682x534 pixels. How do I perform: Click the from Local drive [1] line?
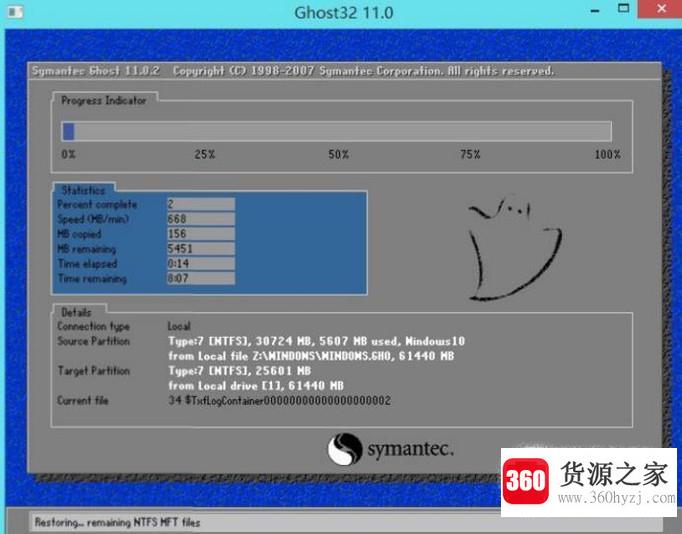click(x=256, y=386)
